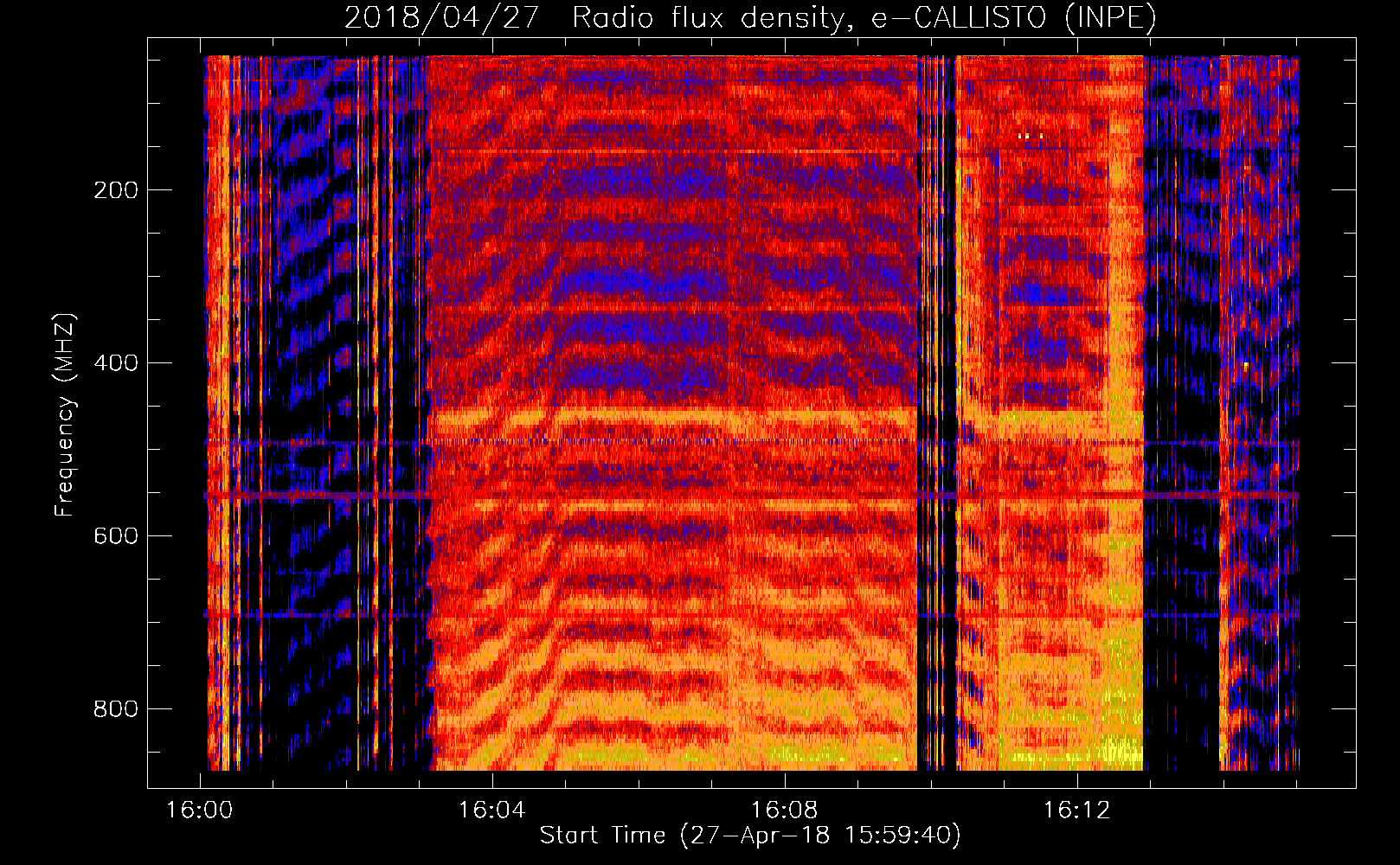Click the 'Frequency (MHZ)' axis label
The width and height of the screenshot is (1400, 865).
click(x=65, y=415)
